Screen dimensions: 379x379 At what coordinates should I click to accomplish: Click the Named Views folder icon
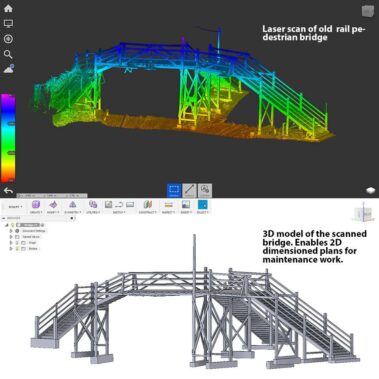[x=18, y=237]
